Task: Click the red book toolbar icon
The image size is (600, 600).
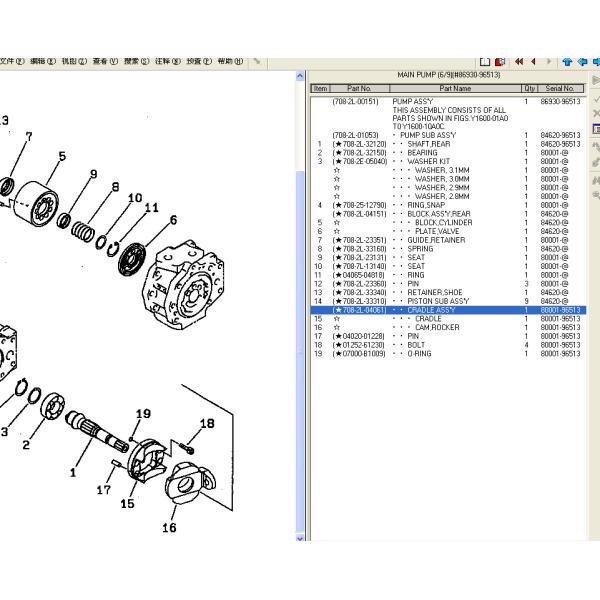Action: click(x=497, y=61)
